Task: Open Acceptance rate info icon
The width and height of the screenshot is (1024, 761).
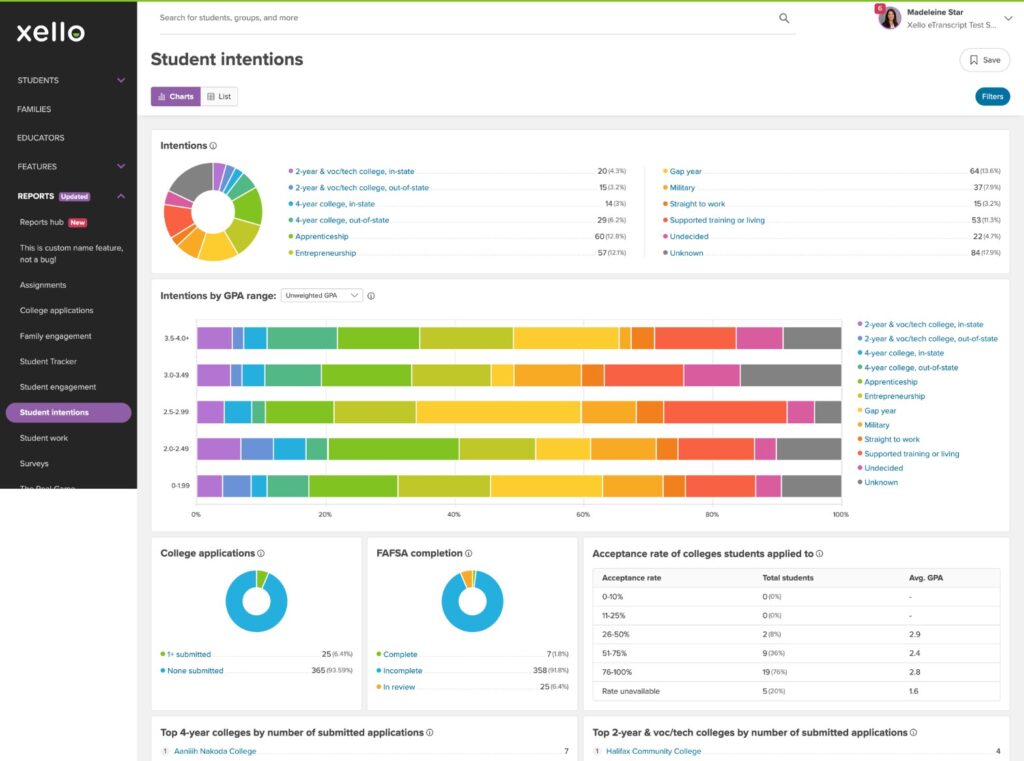Action: click(819, 554)
